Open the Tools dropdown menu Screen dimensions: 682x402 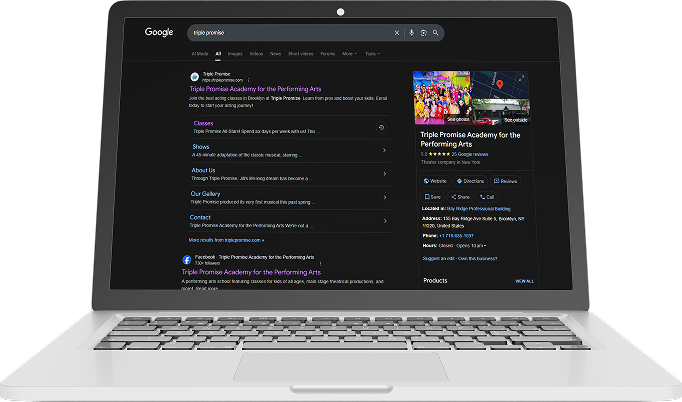[x=372, y=53]
